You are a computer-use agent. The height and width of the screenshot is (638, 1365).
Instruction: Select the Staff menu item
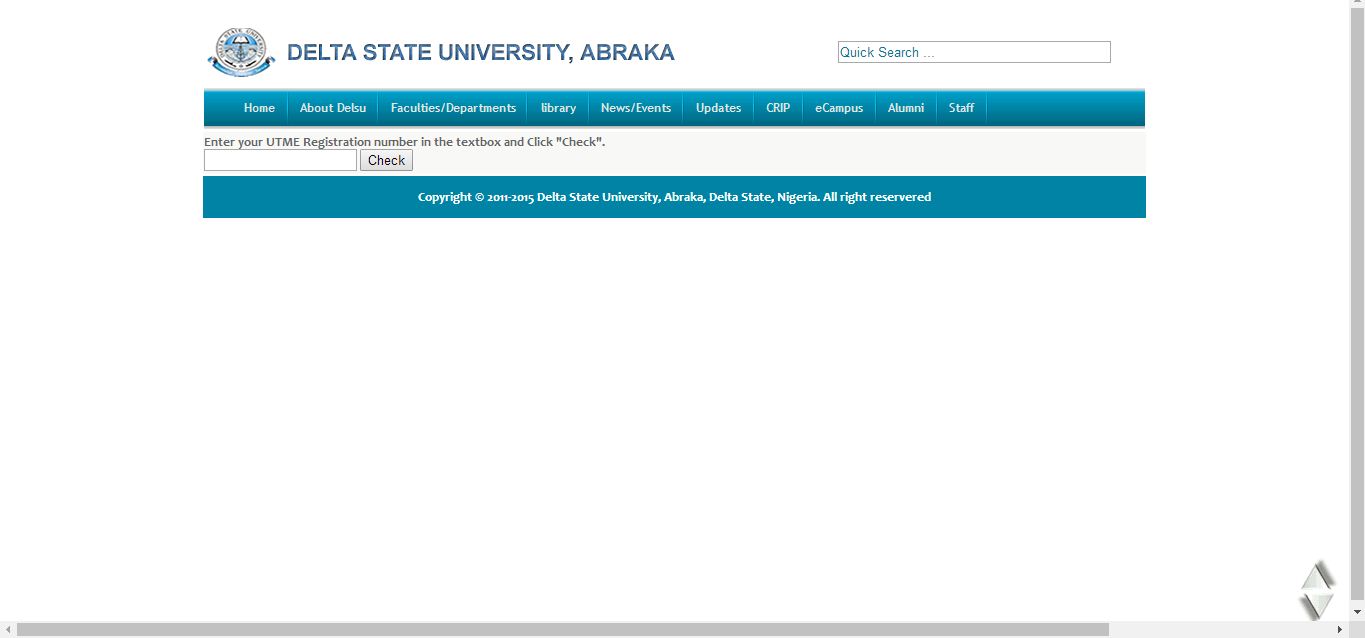click(961, 108)
